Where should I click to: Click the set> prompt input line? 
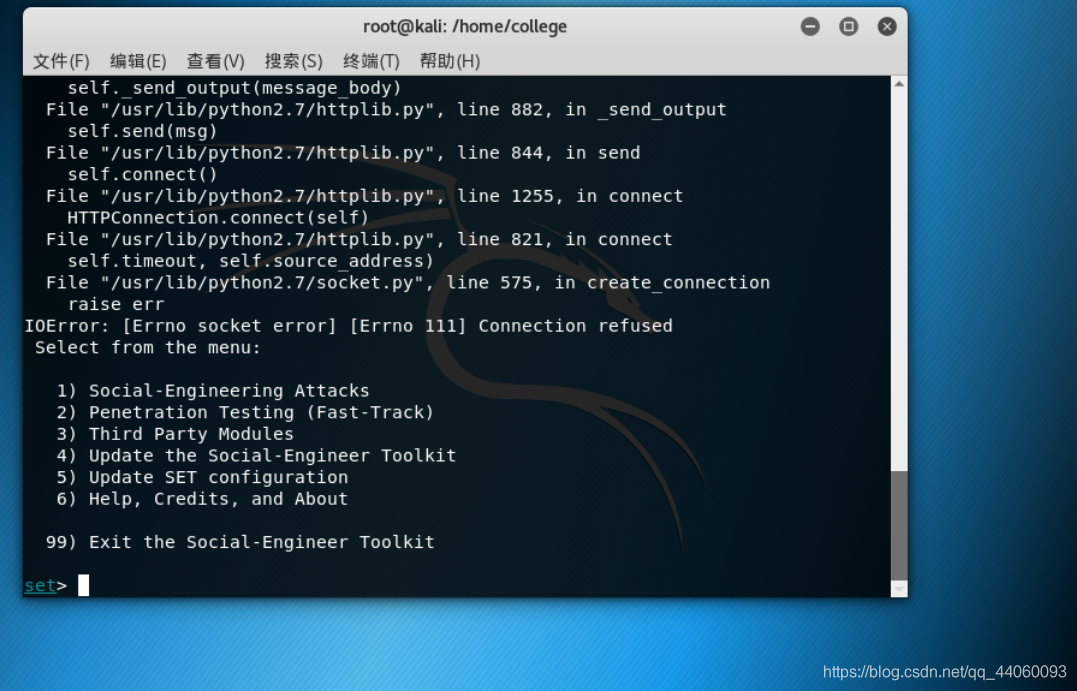[x=457, y=585]
